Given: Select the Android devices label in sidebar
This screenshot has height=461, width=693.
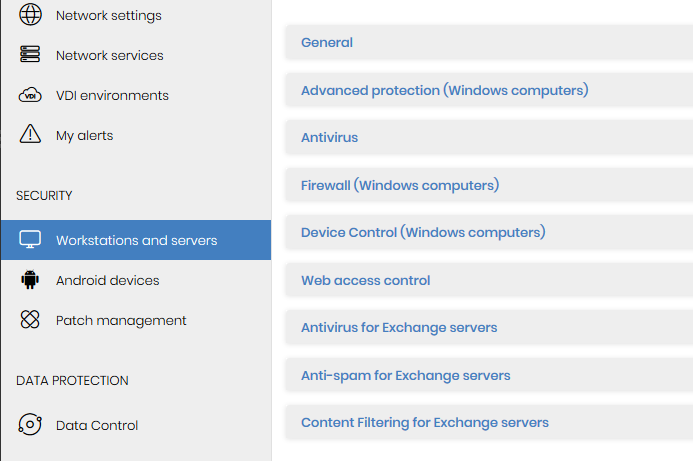Looking at the screenshot, I should pyautogui.click(x=107, y=280).
